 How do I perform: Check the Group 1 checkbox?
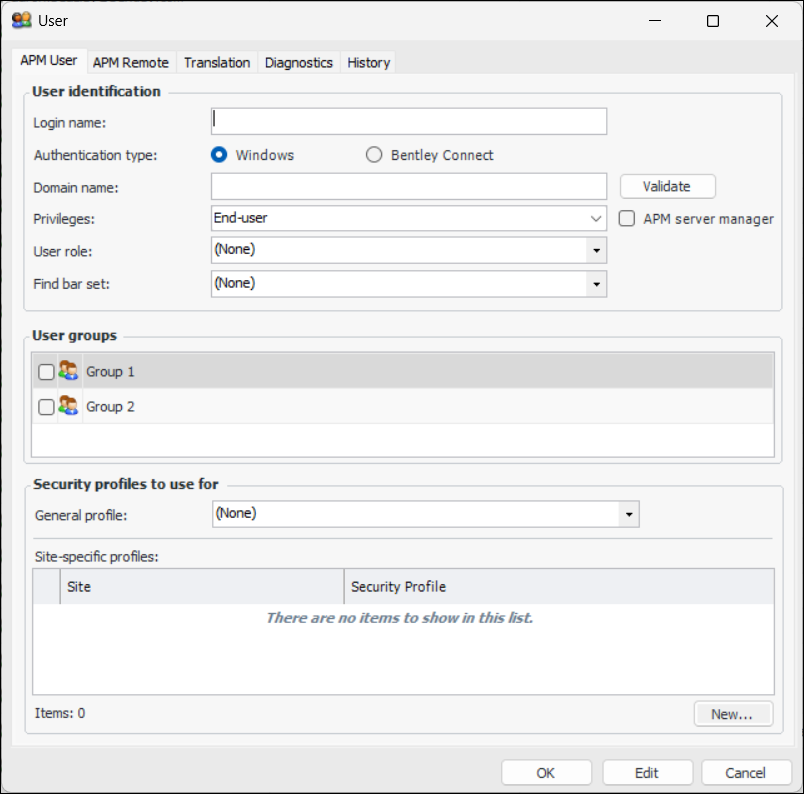46,371
